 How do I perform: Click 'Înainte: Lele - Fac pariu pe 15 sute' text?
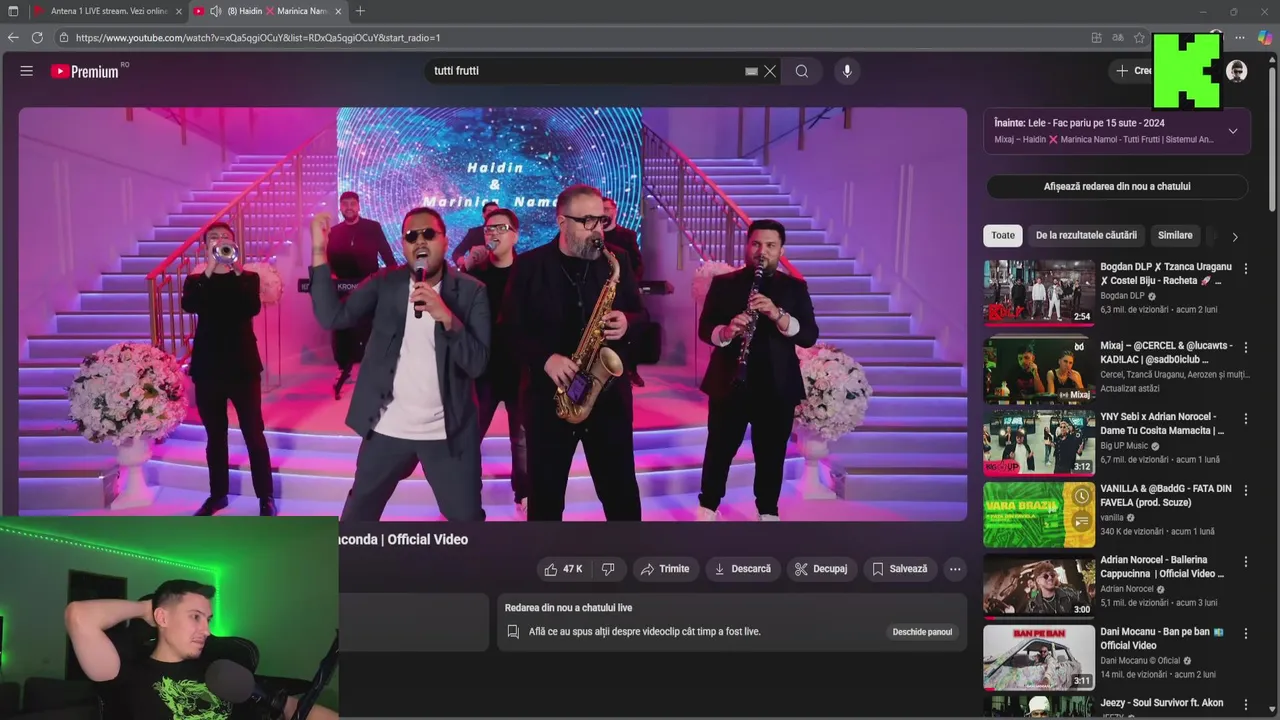pos(1079,123)
